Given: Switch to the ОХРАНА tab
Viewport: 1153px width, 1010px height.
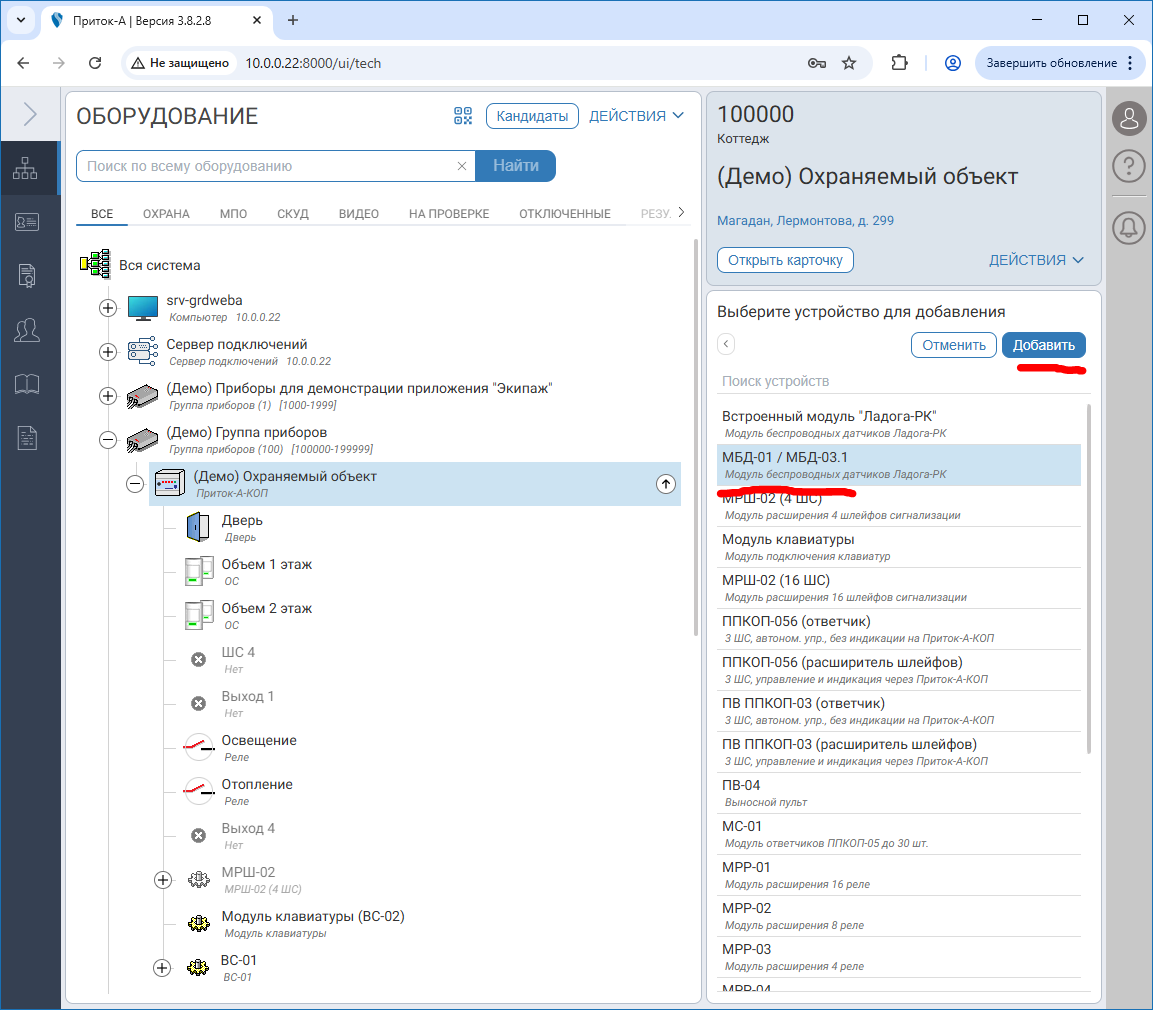Looking at the screenshot, I should point(166,214).
